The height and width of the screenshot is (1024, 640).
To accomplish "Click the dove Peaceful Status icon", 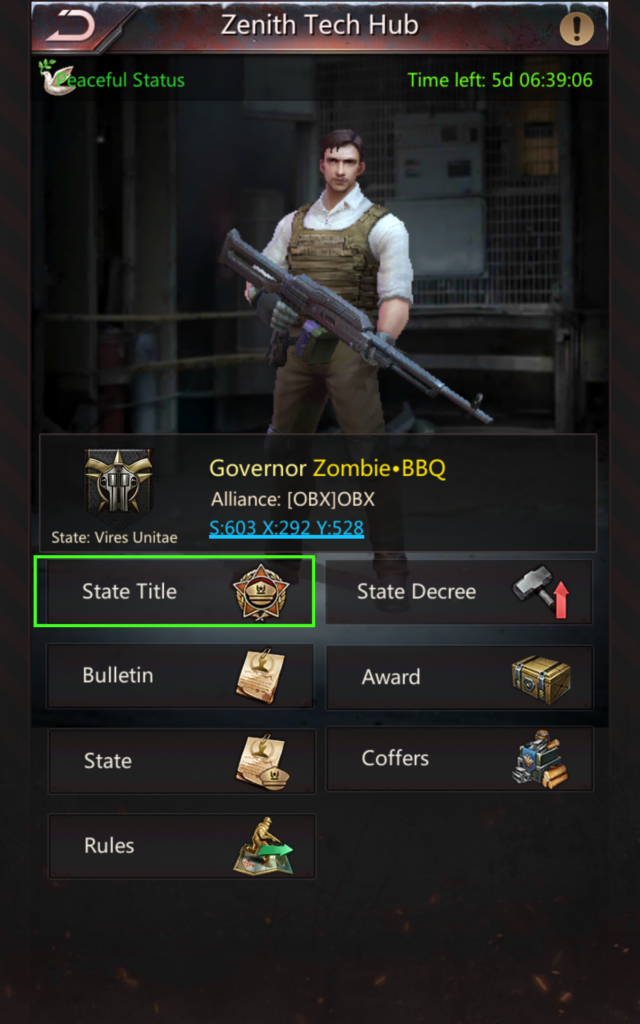I will click(x=57, y=77).
